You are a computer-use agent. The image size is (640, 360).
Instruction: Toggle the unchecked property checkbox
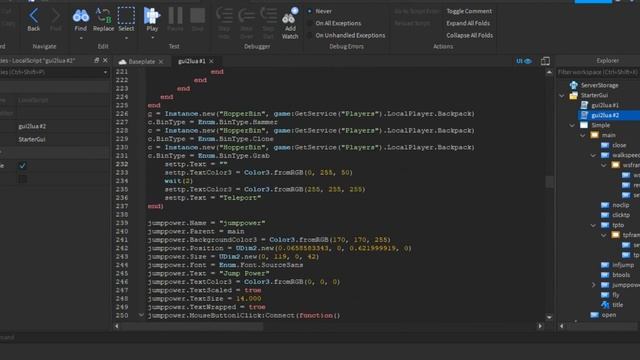(x=22, y=179)
